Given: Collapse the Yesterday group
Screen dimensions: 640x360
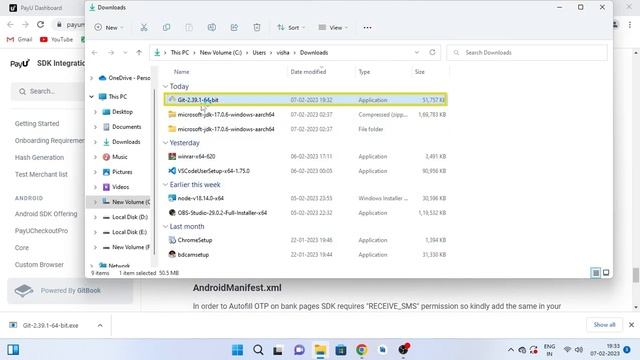Looking at the screenshot, I should pos(165,143).
